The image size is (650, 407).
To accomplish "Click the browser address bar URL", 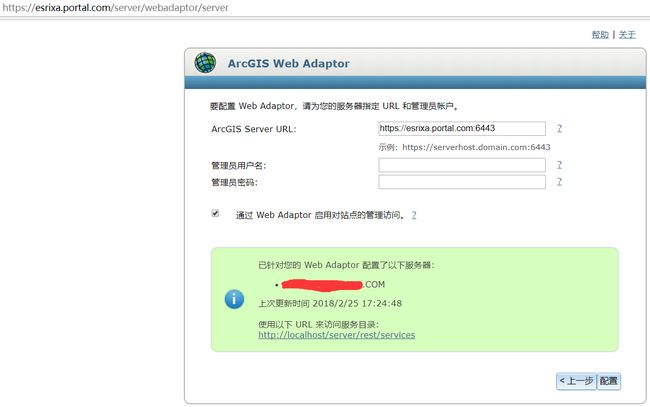I will [x=116, y=7].
